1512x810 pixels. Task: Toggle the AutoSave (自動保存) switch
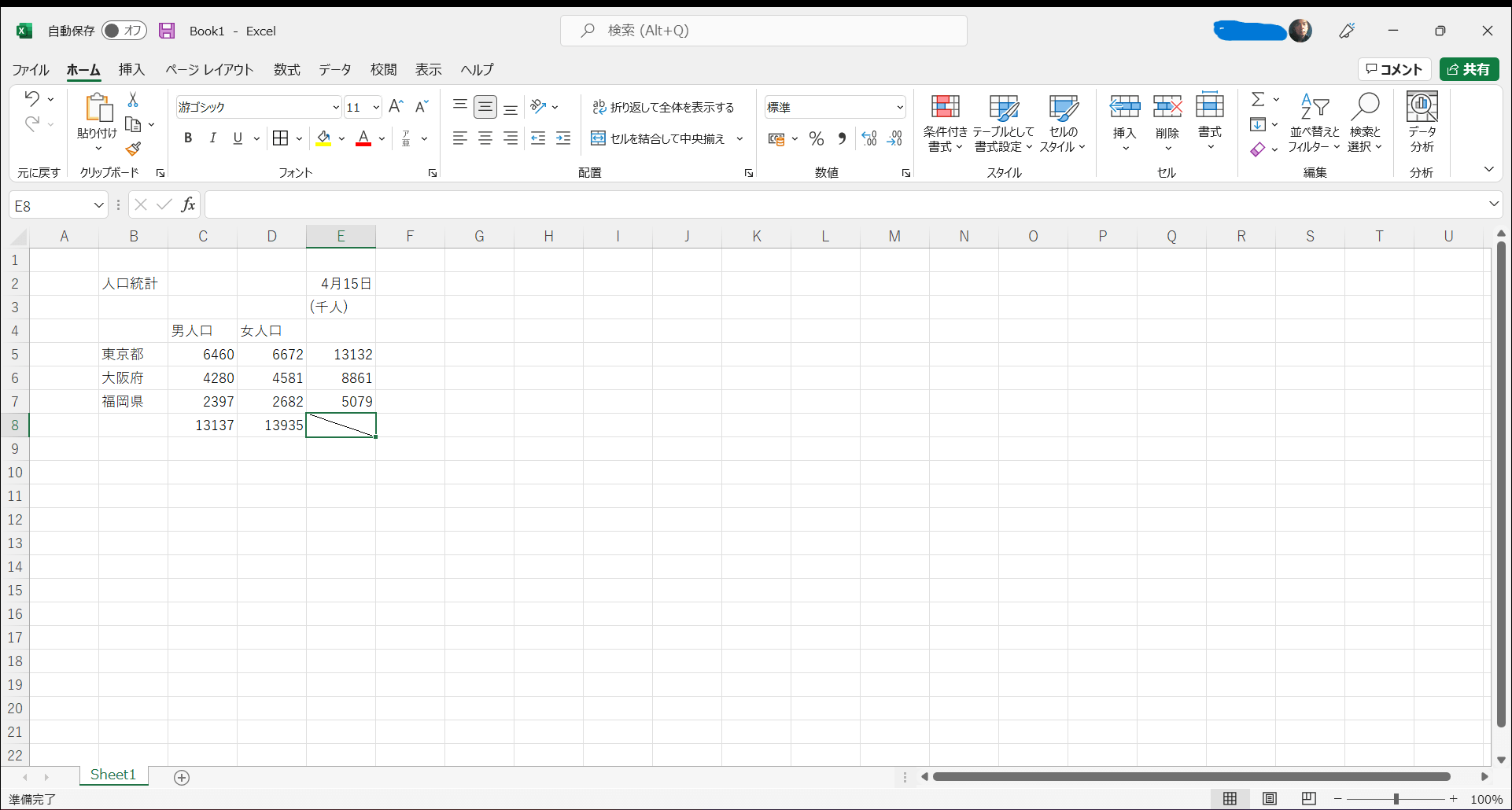pyautogui.click(x=124, y=31)
